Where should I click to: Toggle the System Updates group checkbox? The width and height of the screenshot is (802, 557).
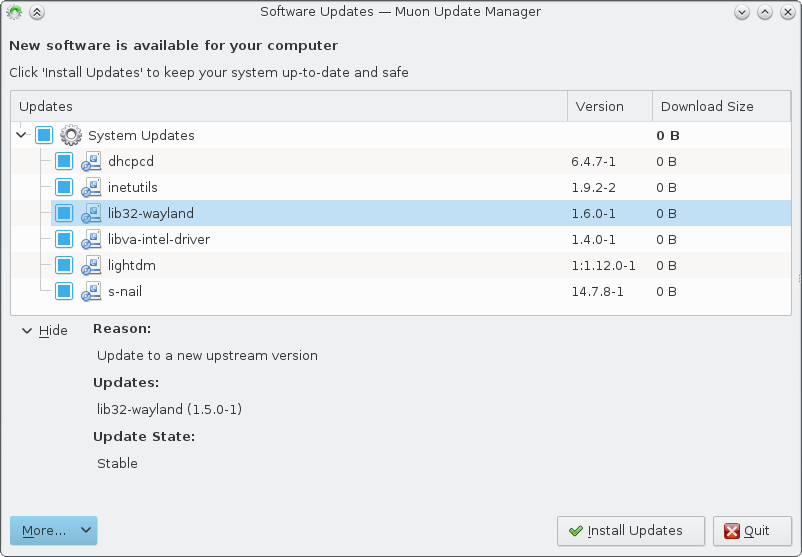(44, 135)
